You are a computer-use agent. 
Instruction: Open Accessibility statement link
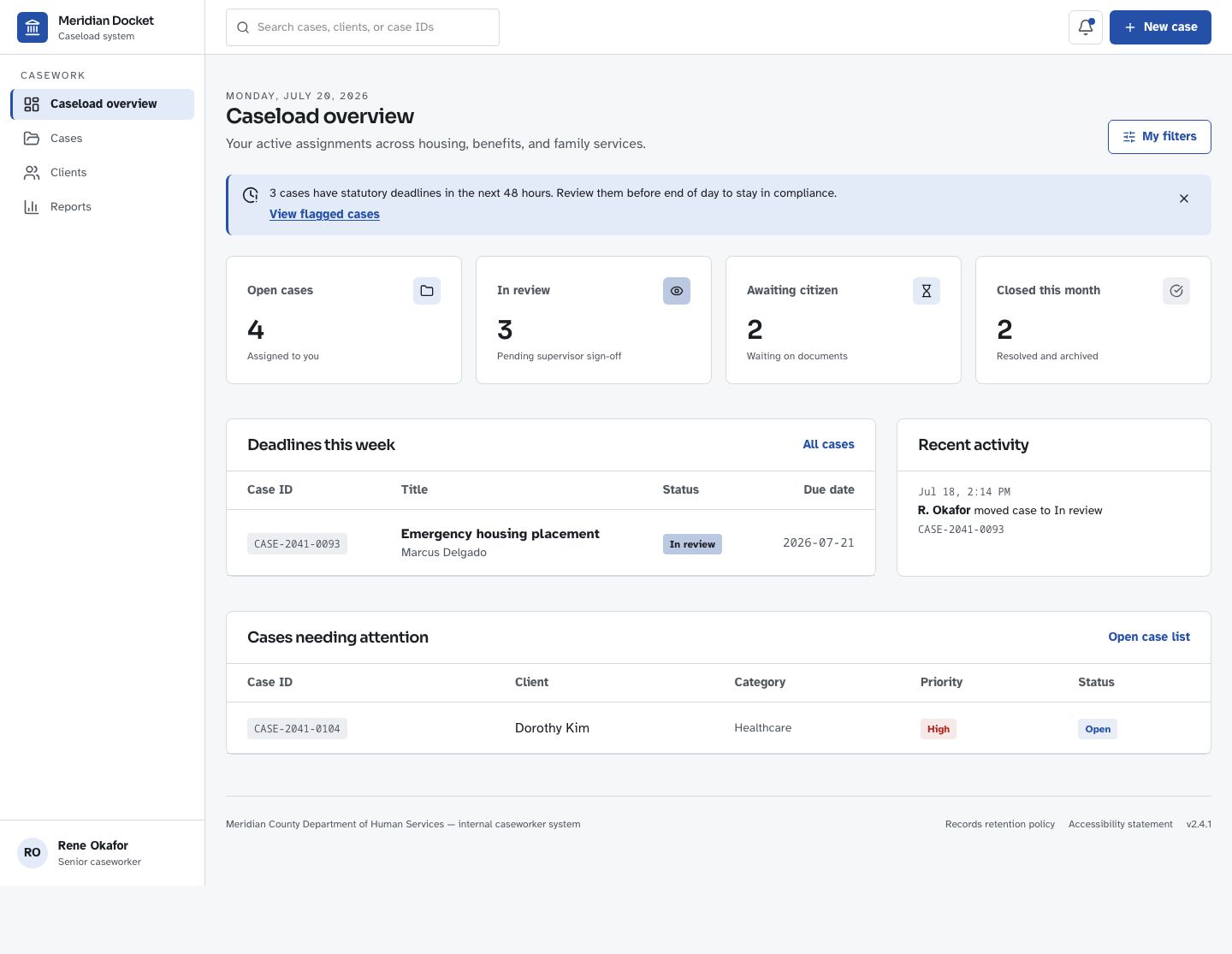click(1120, 824)
